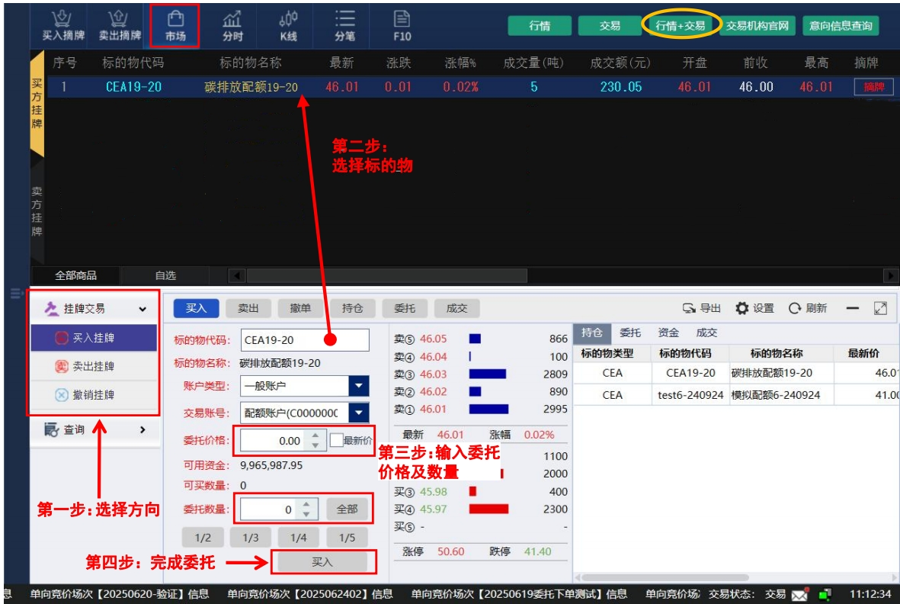Switch to the 分时 chart icon

[232, 25]
